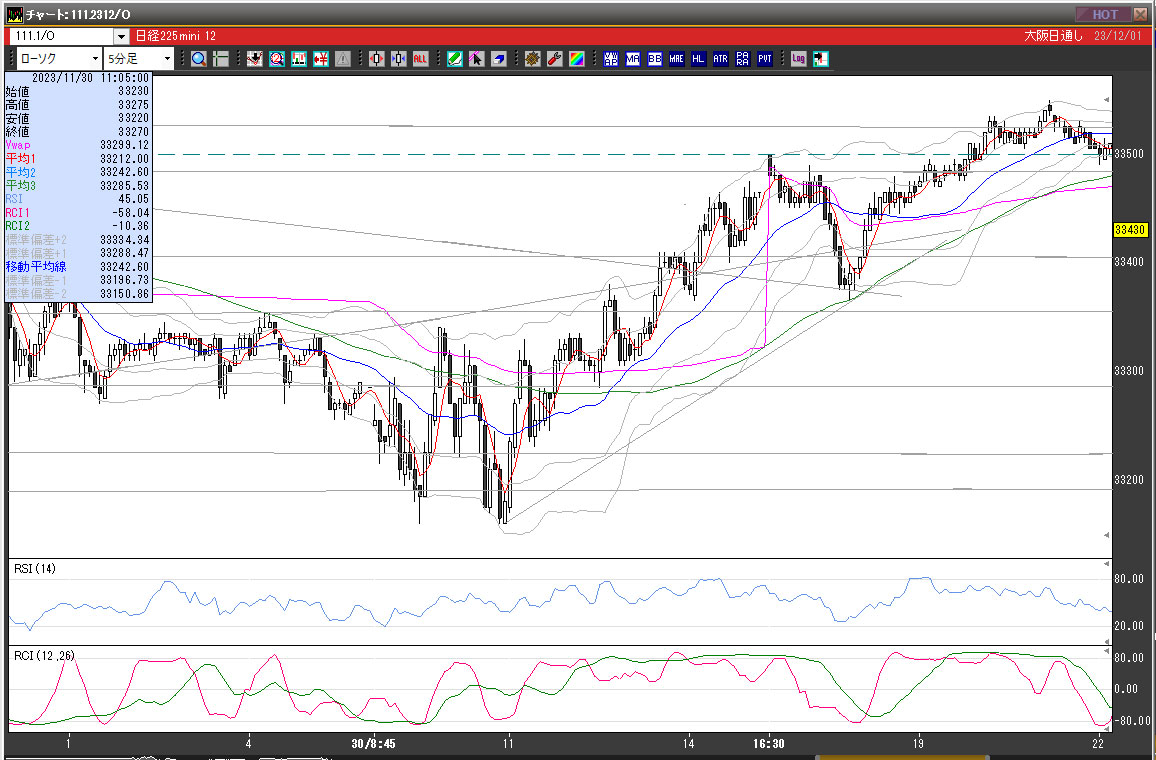
Task: Click the 移動平均線 row in data panel
Action: (x=77, y=267)
